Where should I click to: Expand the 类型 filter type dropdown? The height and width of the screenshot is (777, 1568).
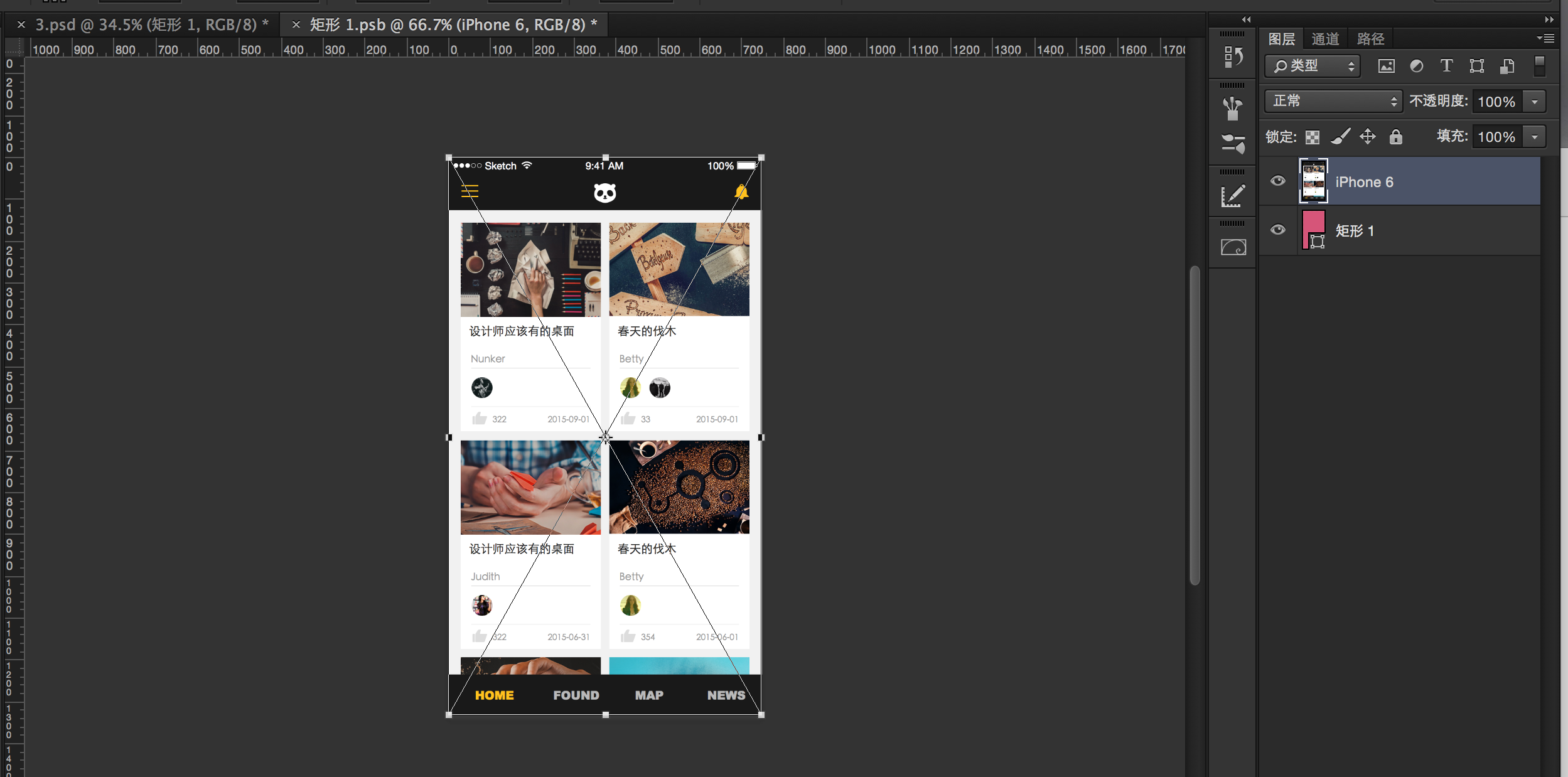(x=1312, y=66)
